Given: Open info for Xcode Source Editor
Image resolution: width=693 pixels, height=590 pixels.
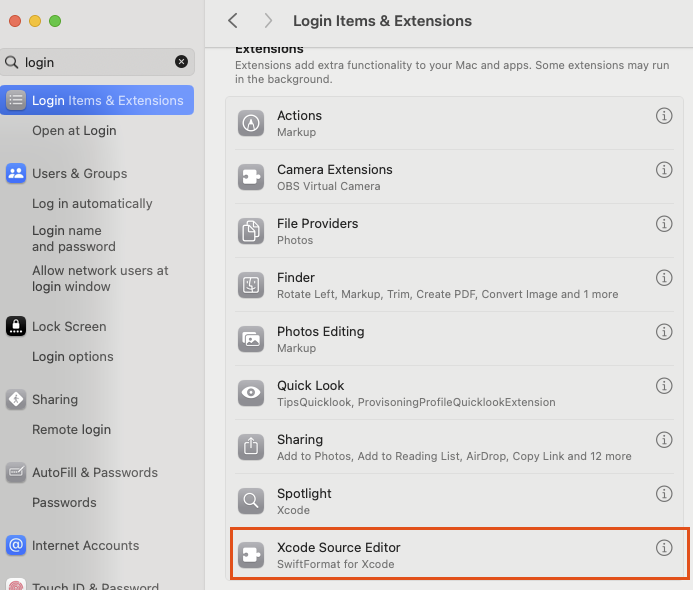Looking at the screenshot, I should [x=663, y=547].
